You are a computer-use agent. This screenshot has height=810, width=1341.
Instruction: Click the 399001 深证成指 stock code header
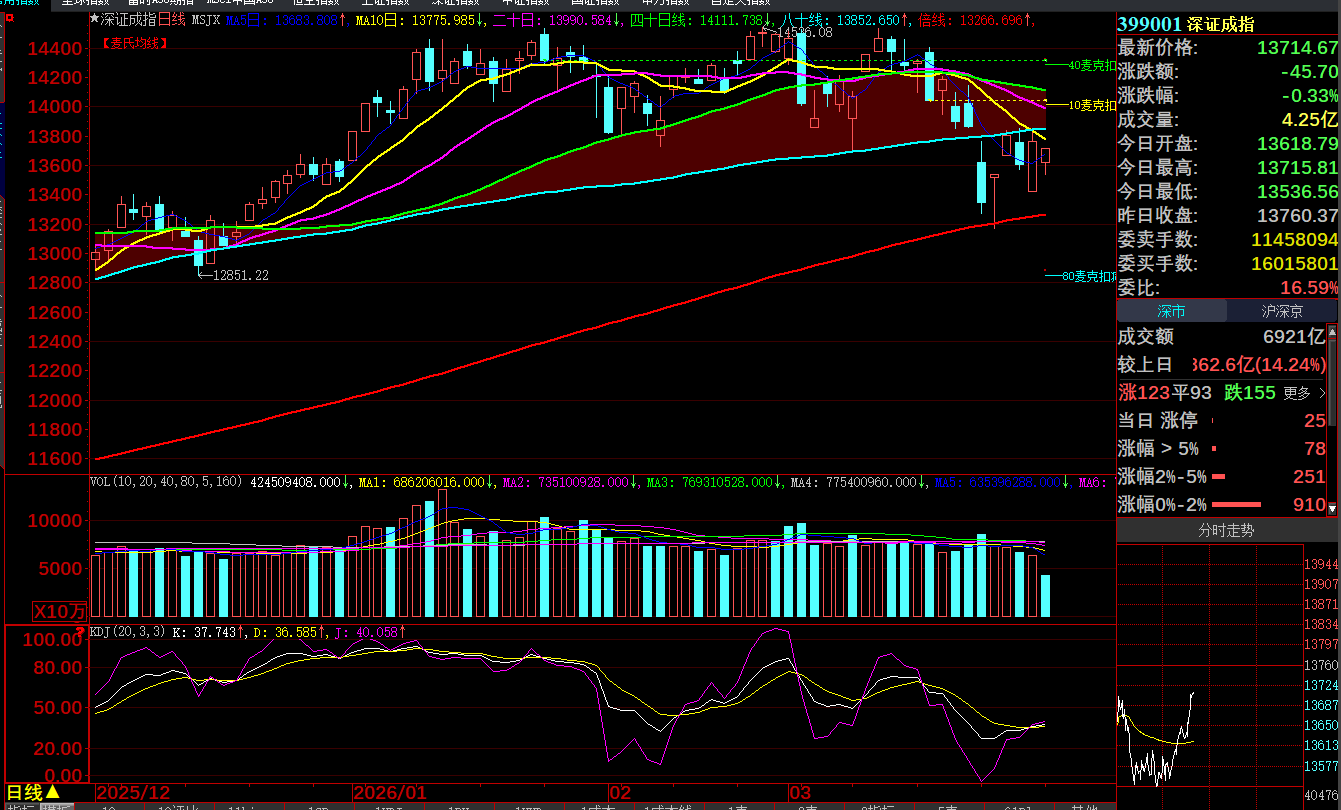pos(1185,24)
